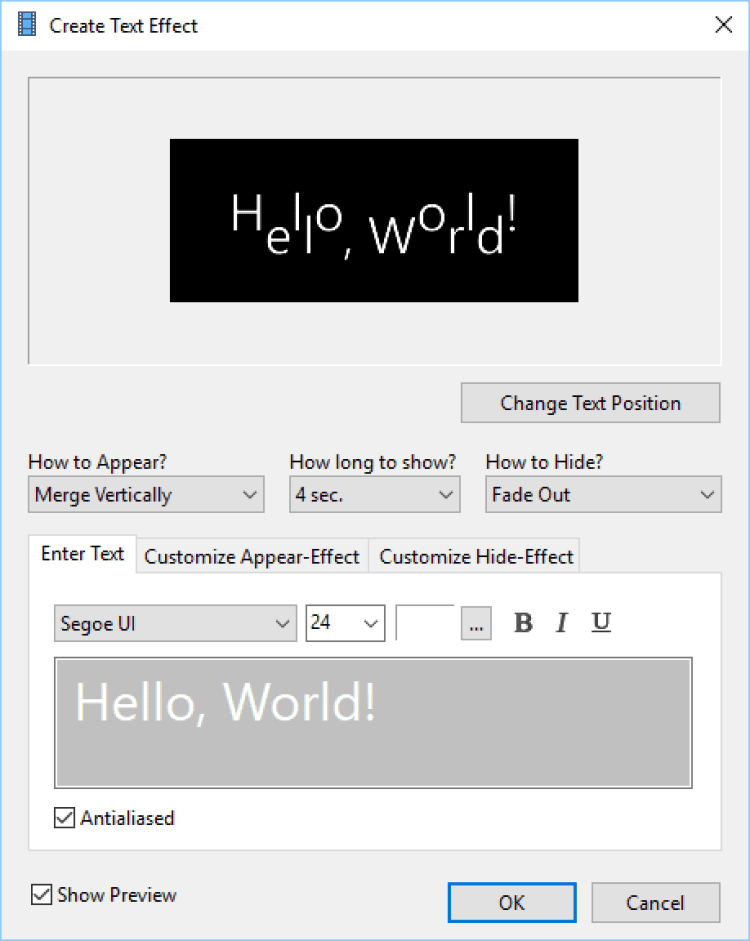Open the font size 24 dropdown
The image size is (750, 941).
[345, 623]
